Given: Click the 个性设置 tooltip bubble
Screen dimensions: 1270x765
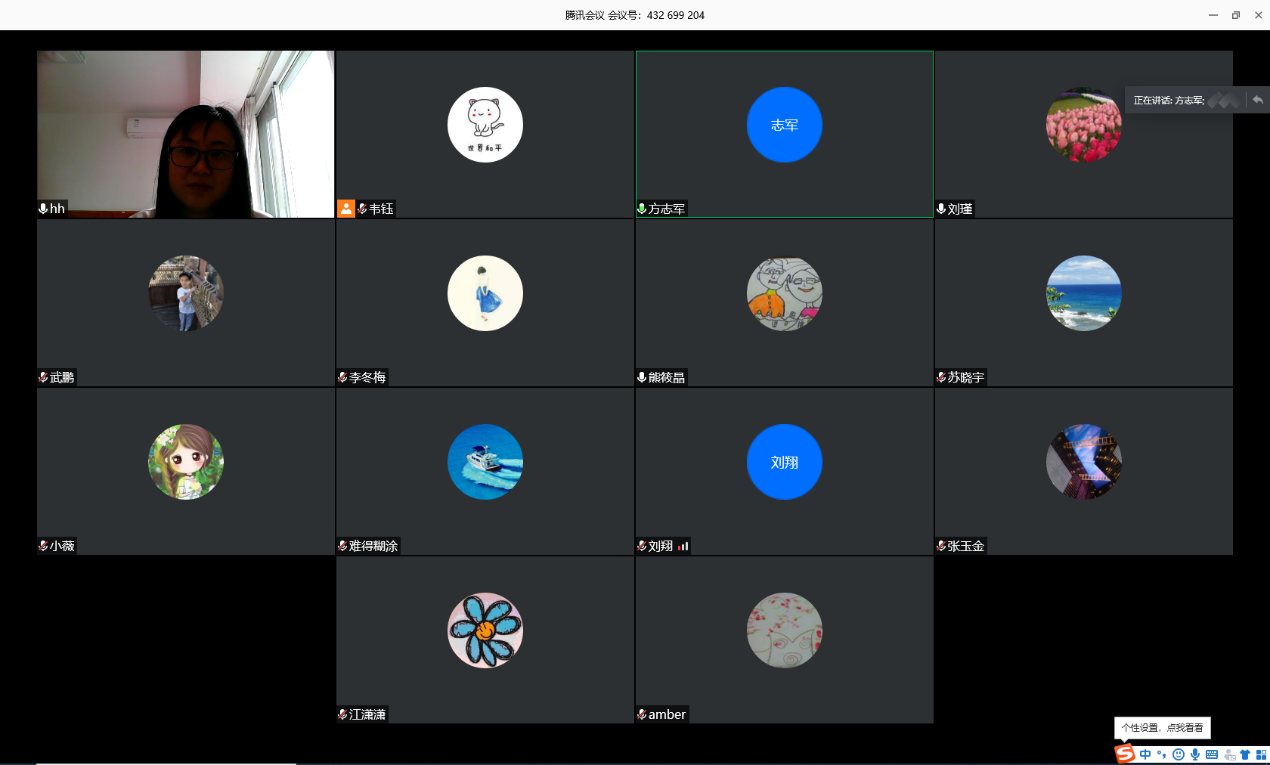Looking at the screenshot, I should 1161,728.
